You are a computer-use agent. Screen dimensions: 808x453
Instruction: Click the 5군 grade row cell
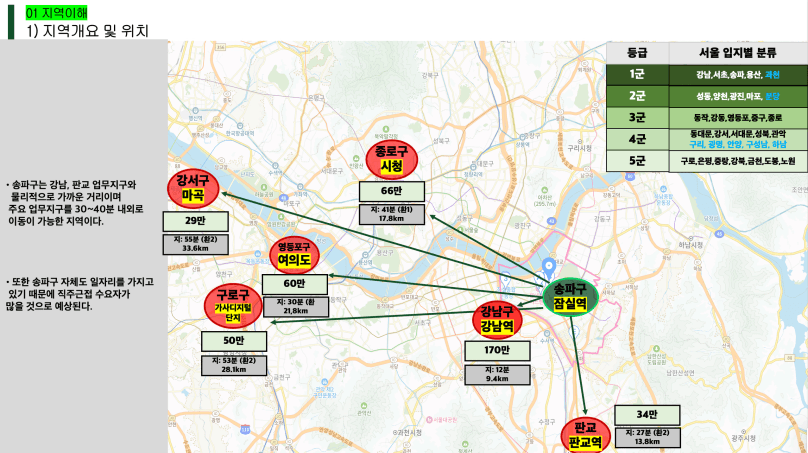point(637,160)
